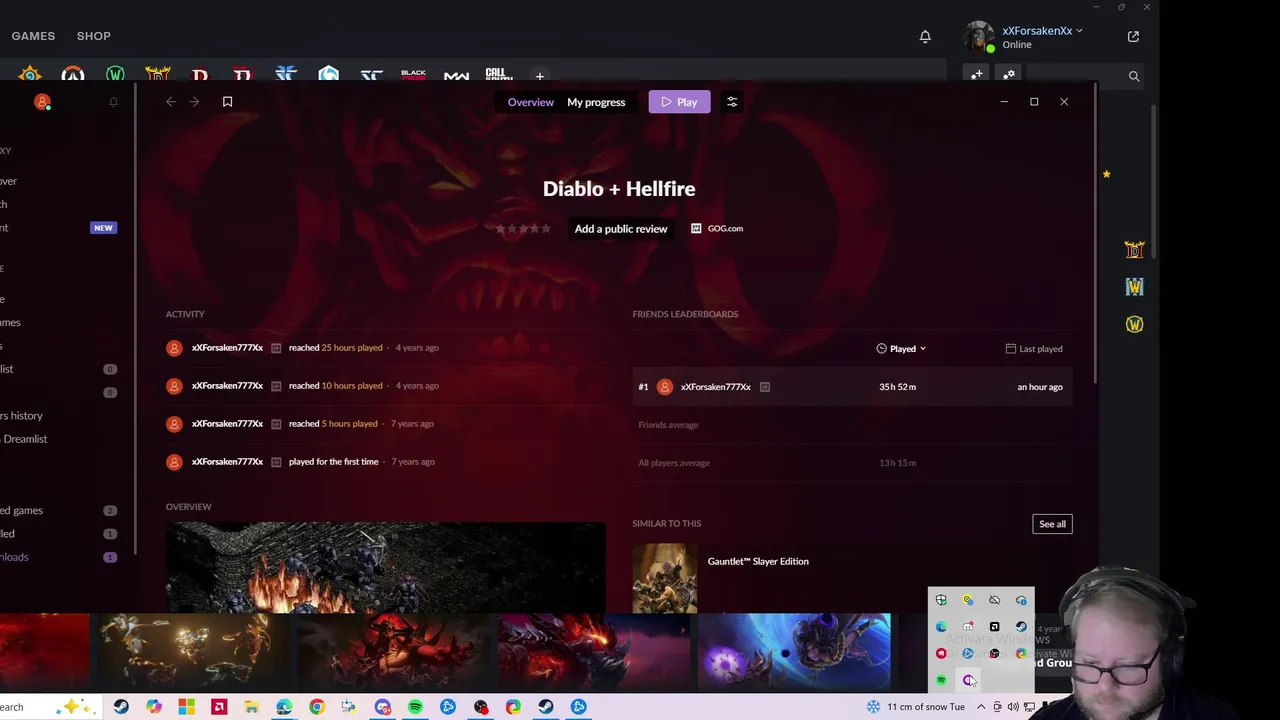Select Dreamlist in GOG sidebar
The image size is (1280, 720).
click(24, 439)
